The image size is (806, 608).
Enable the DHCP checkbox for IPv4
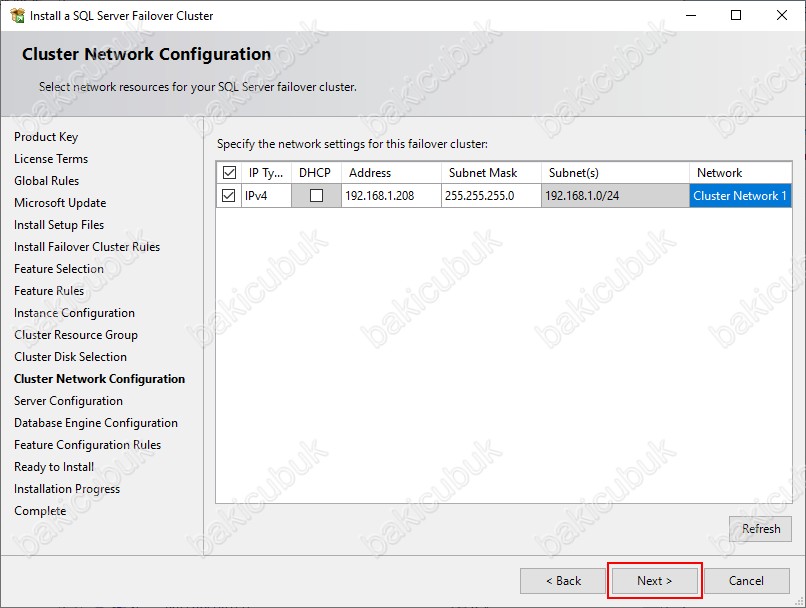[x=316, y=196]
